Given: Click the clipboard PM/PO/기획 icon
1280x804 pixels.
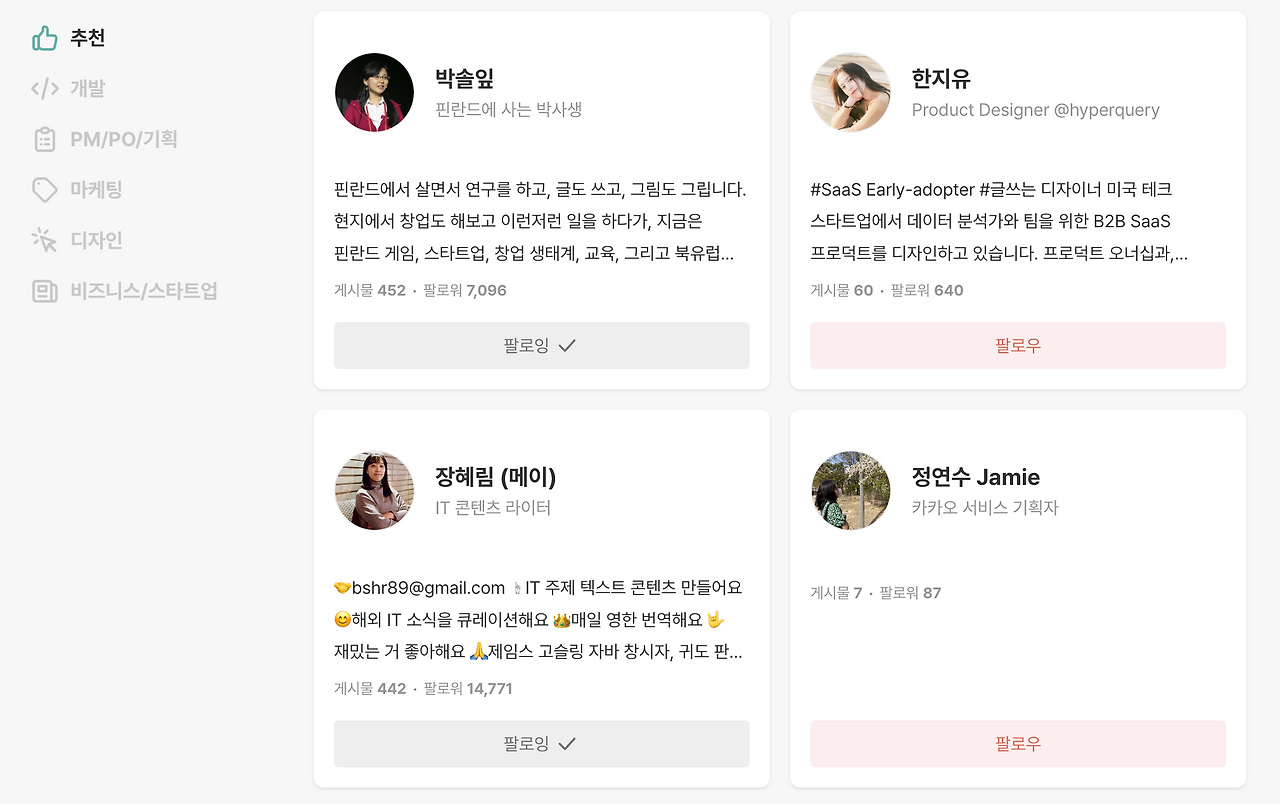Looking at the screenshot, I should pyautogui.click(x=45, y=139).
